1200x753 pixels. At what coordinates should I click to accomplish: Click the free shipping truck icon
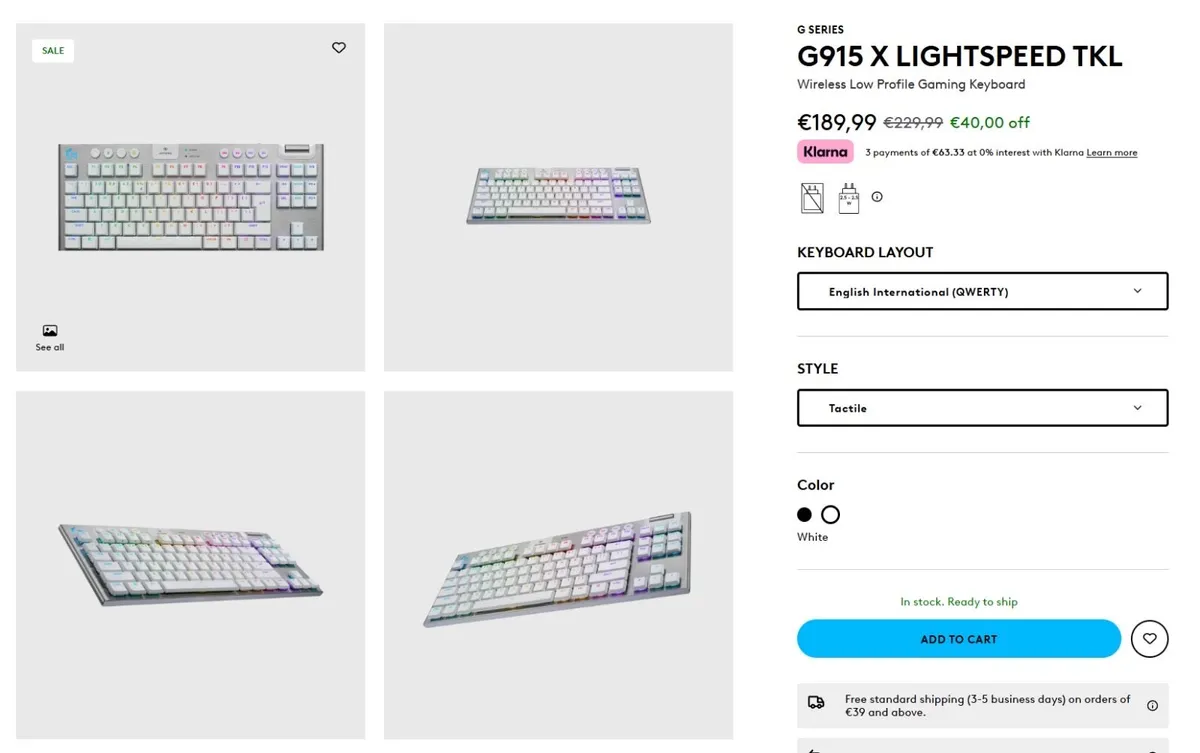(x=817, y=704)
